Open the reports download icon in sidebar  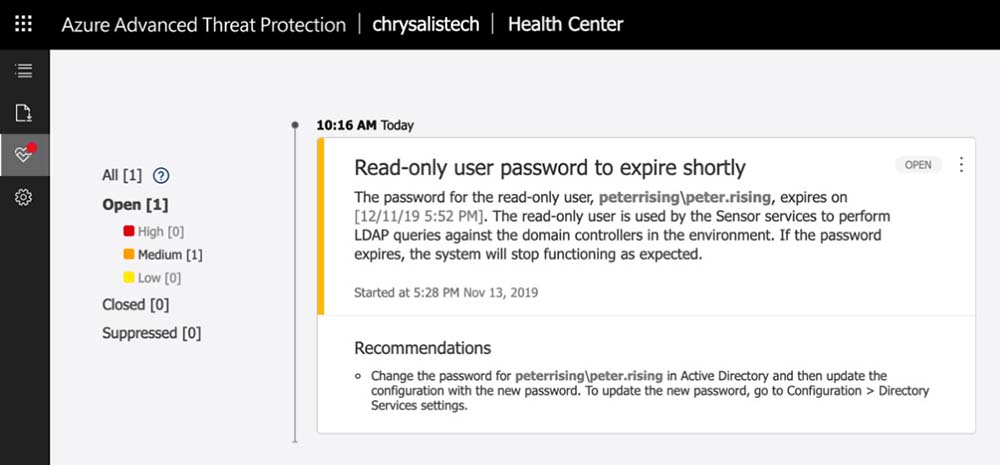24,112
